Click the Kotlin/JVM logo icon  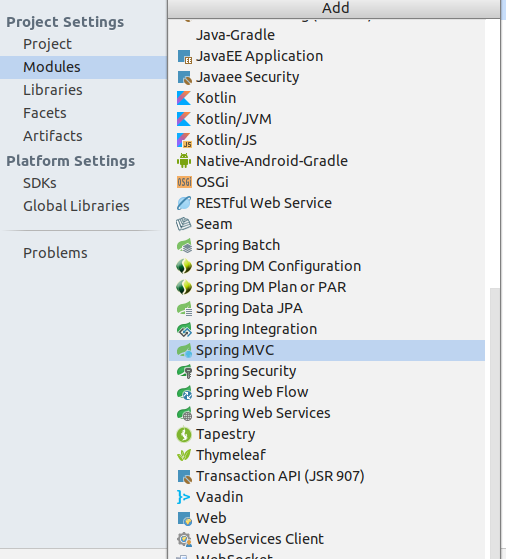(x=184, y=119)
